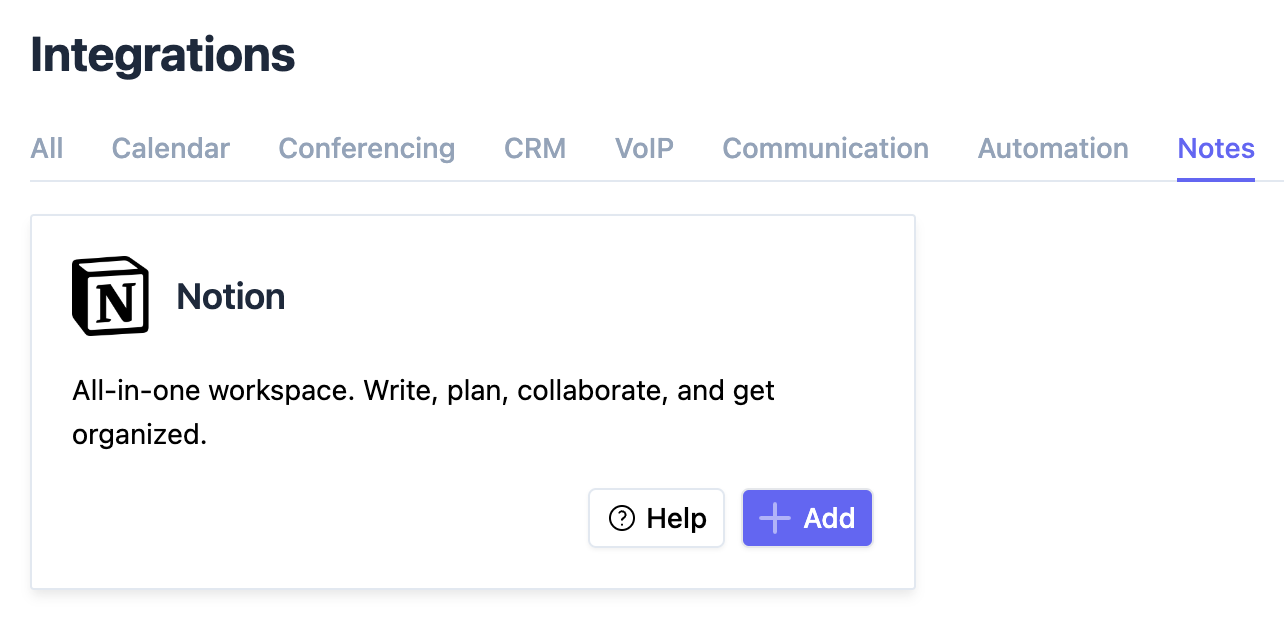Select the Conferencing tab
This screenshot has height=626, width=1284.
pyautogui.click(x=367, y=149)
